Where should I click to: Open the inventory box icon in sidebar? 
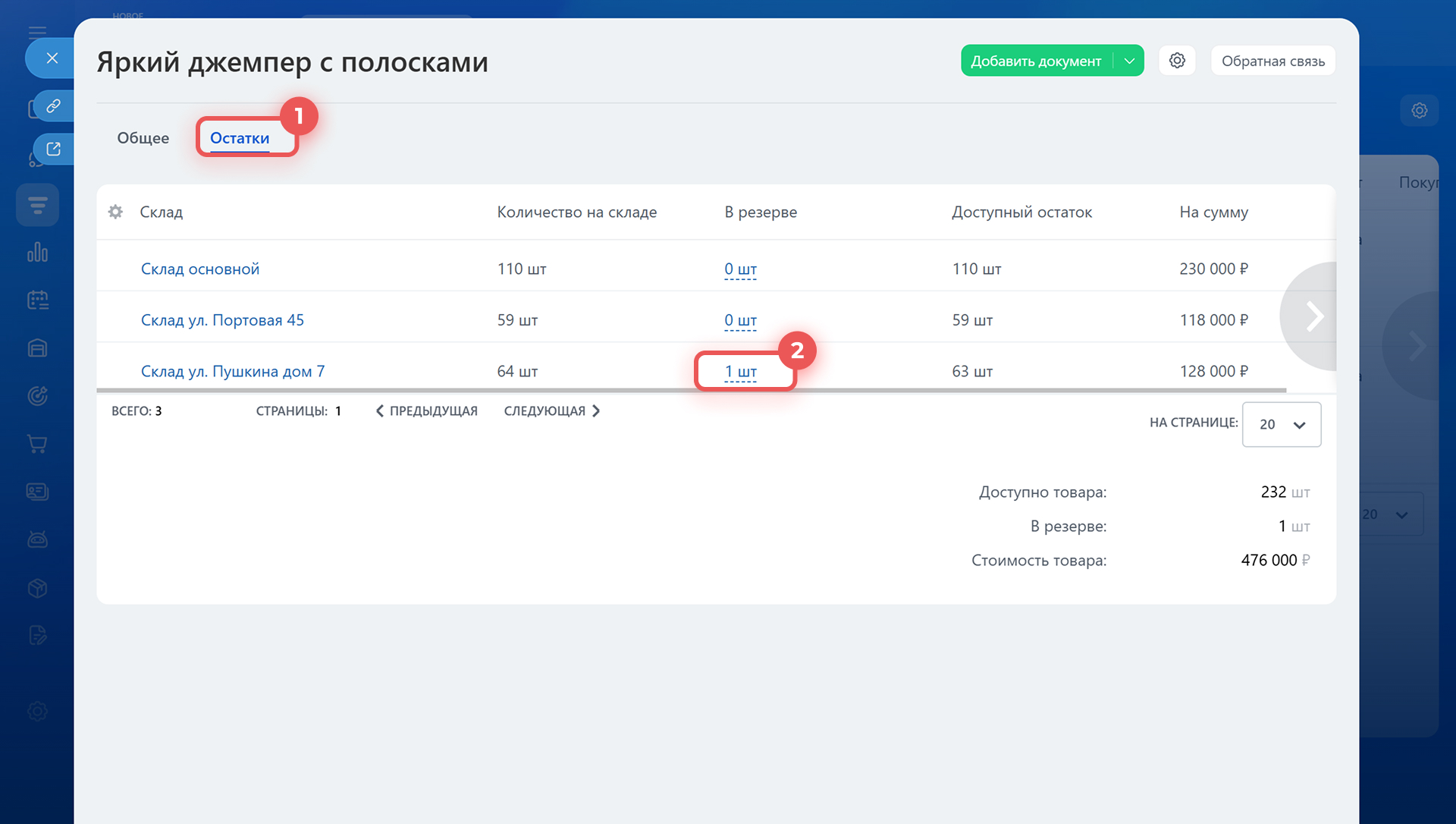click(37, 588)
